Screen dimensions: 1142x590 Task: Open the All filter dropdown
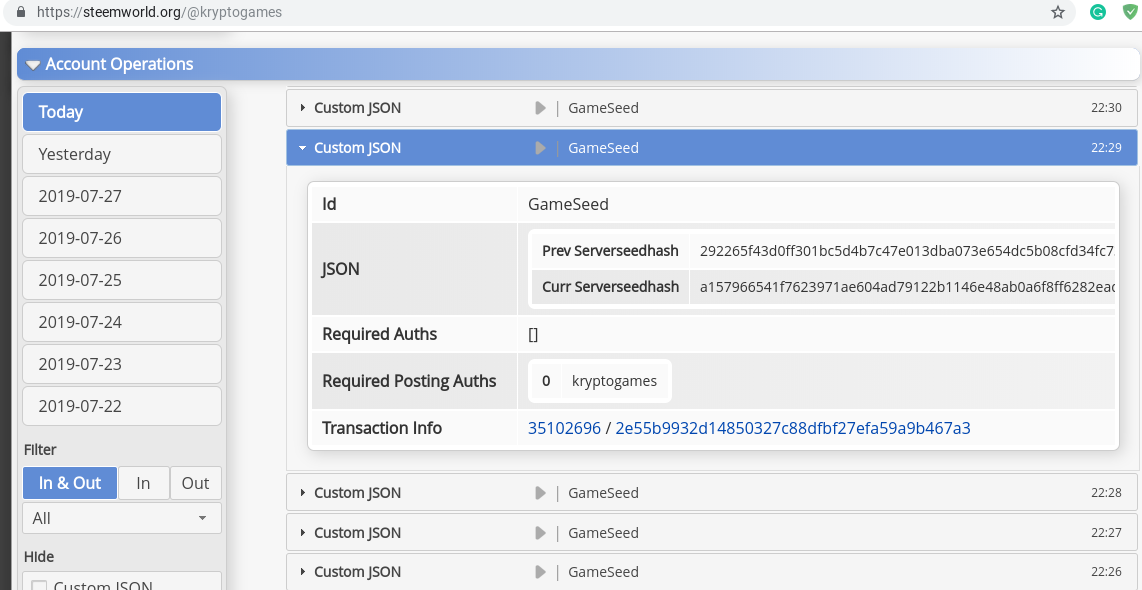[122, 518]
